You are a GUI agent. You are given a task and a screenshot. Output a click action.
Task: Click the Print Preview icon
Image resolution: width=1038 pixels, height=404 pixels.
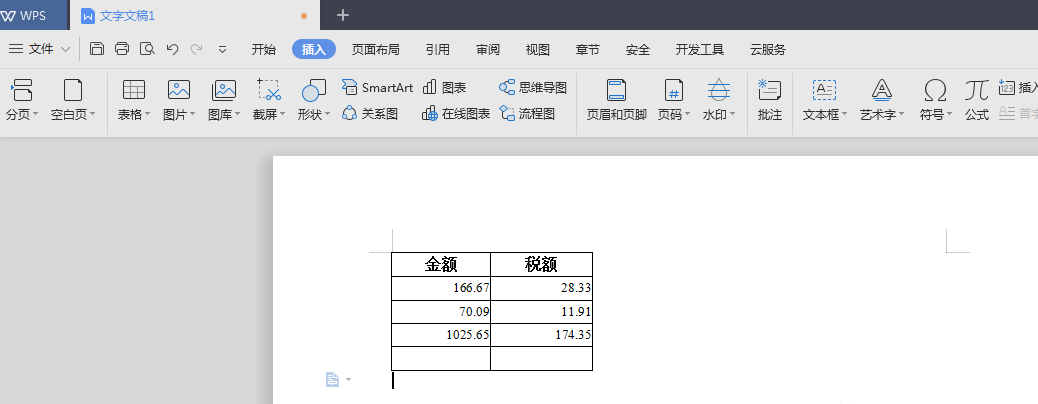click(x=147, y=49)
